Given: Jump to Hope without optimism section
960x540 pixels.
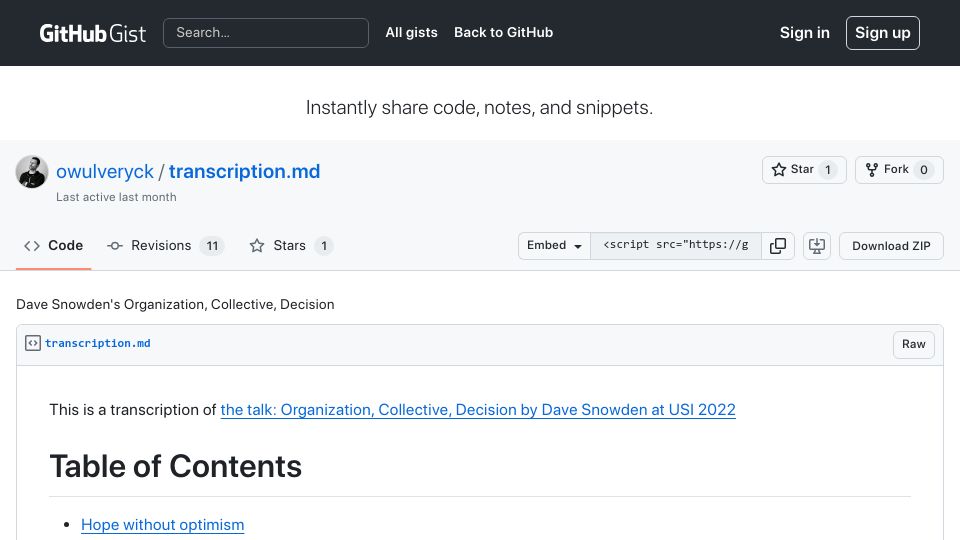Looking at the screenshot, I should 162,525.
